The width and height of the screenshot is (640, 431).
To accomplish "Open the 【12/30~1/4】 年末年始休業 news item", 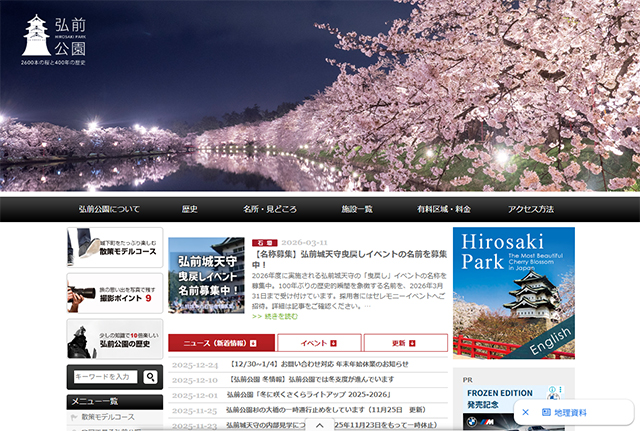I will (x=319, y=364).
